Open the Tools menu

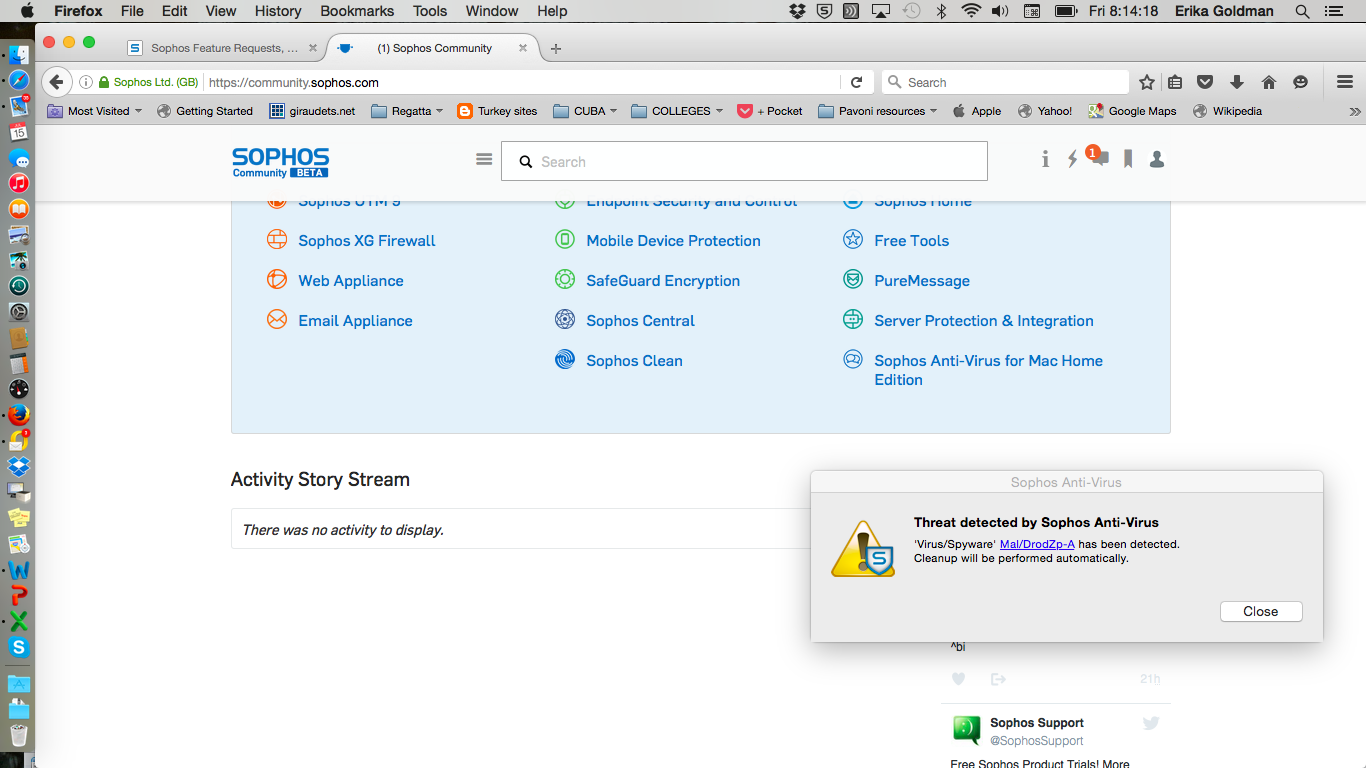pyautogui.click(x=430, y=11)
